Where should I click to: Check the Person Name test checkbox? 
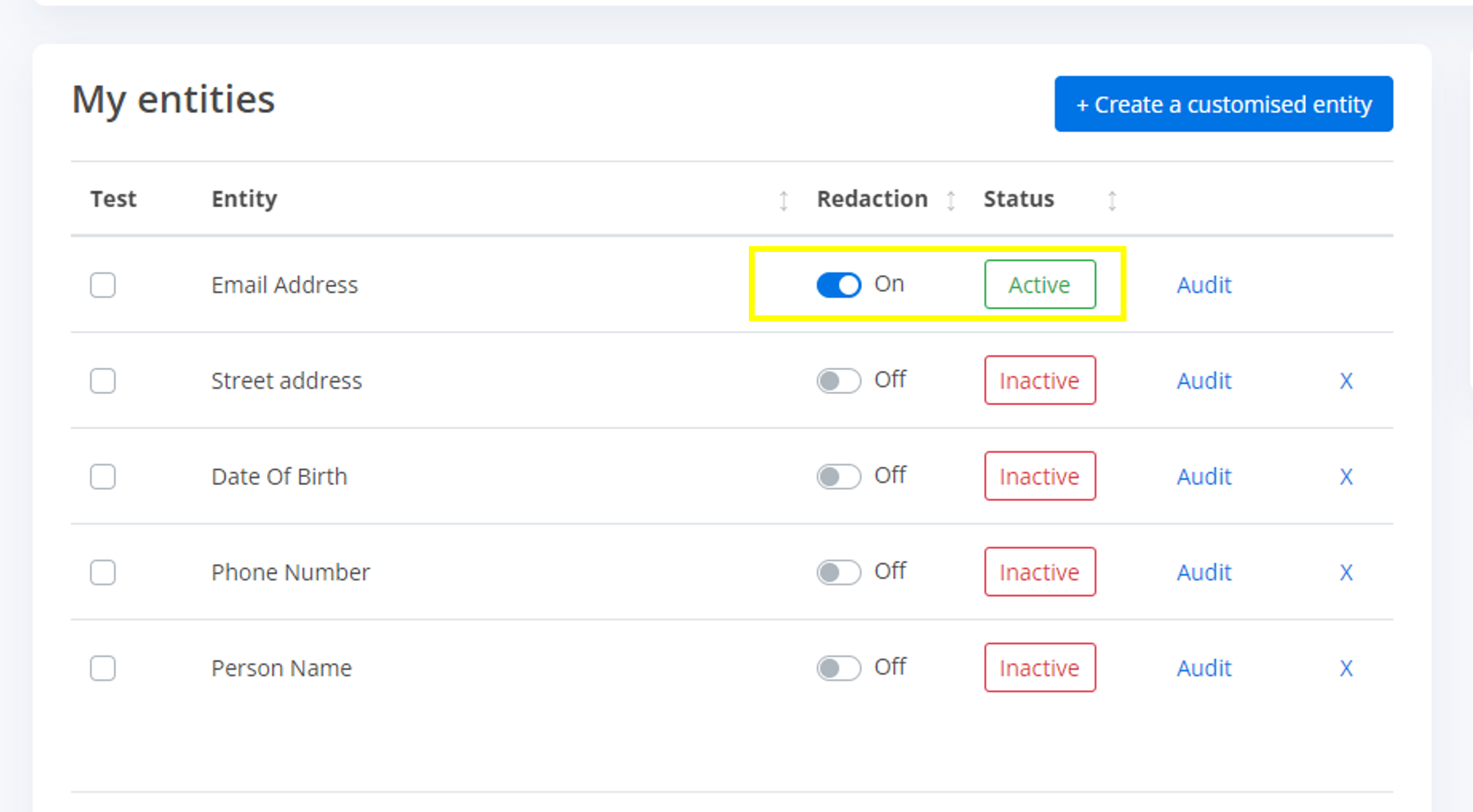coord(103,668)
